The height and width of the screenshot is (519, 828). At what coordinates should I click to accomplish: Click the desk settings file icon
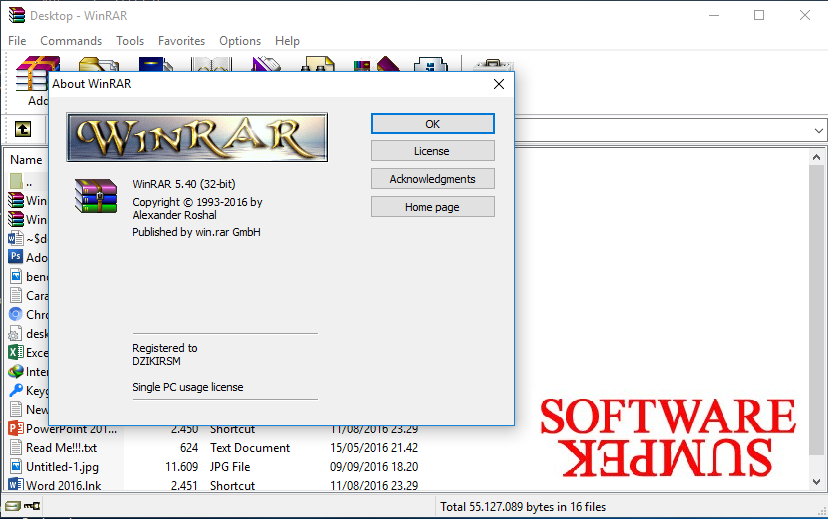point(15,333)
